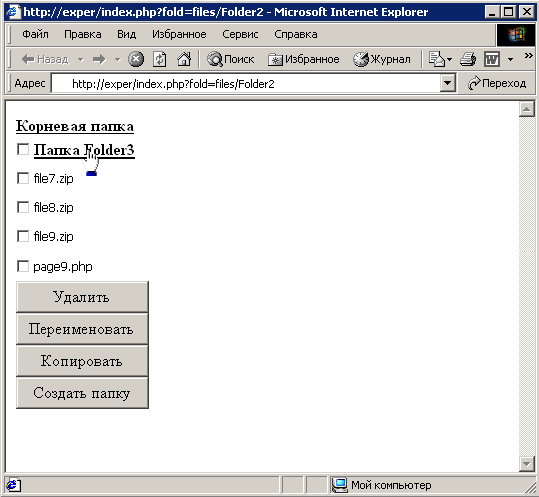Screen dimensions: 539x497
Task: Go to the Home page icon
Action: click(184, 59)
